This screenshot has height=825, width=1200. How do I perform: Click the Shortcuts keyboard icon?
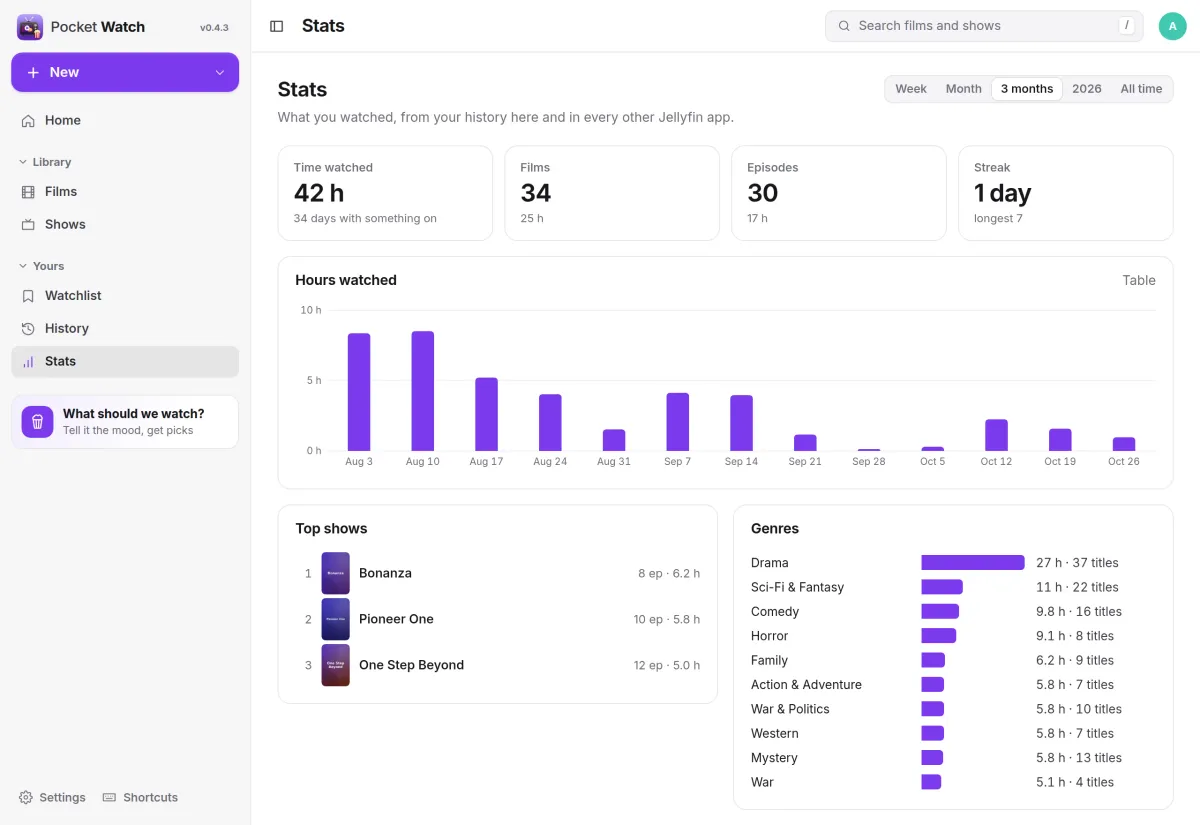pyautogui.click(x=110, y=797)
